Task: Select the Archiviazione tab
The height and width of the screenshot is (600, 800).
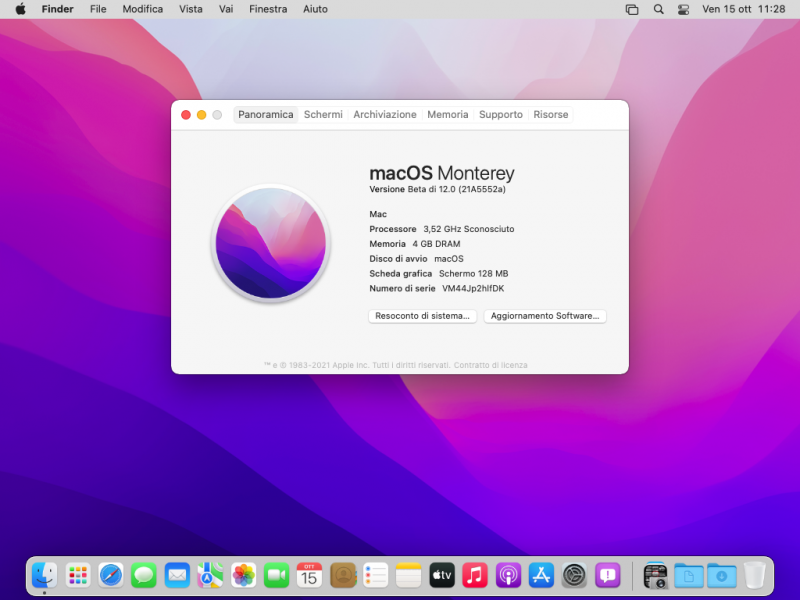Action: 385,114
